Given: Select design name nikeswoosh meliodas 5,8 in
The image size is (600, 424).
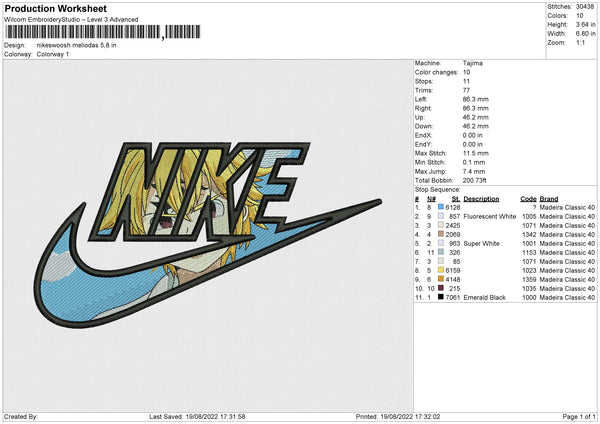Looking at the screenshot, I should pyautogui.click(x=77, y=45).
